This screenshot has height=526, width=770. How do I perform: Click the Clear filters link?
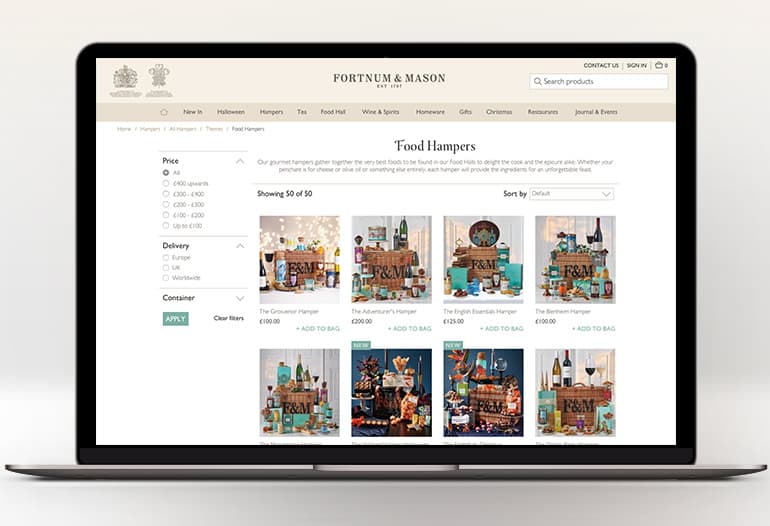click(x=228, y=318)
